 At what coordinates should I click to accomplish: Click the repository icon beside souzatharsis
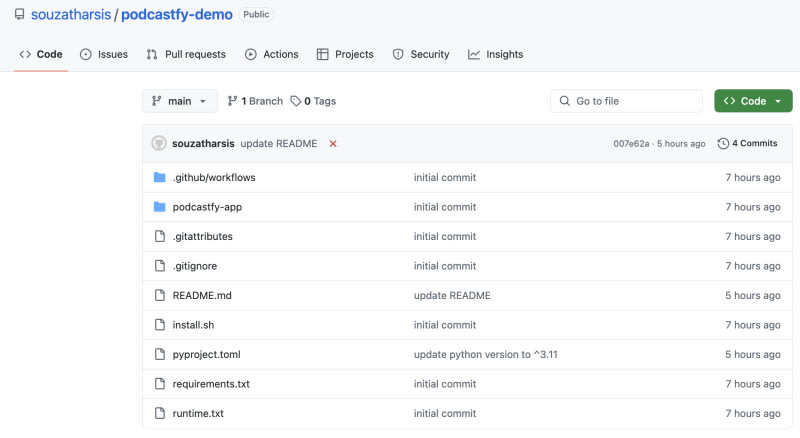tap(20, 15)
